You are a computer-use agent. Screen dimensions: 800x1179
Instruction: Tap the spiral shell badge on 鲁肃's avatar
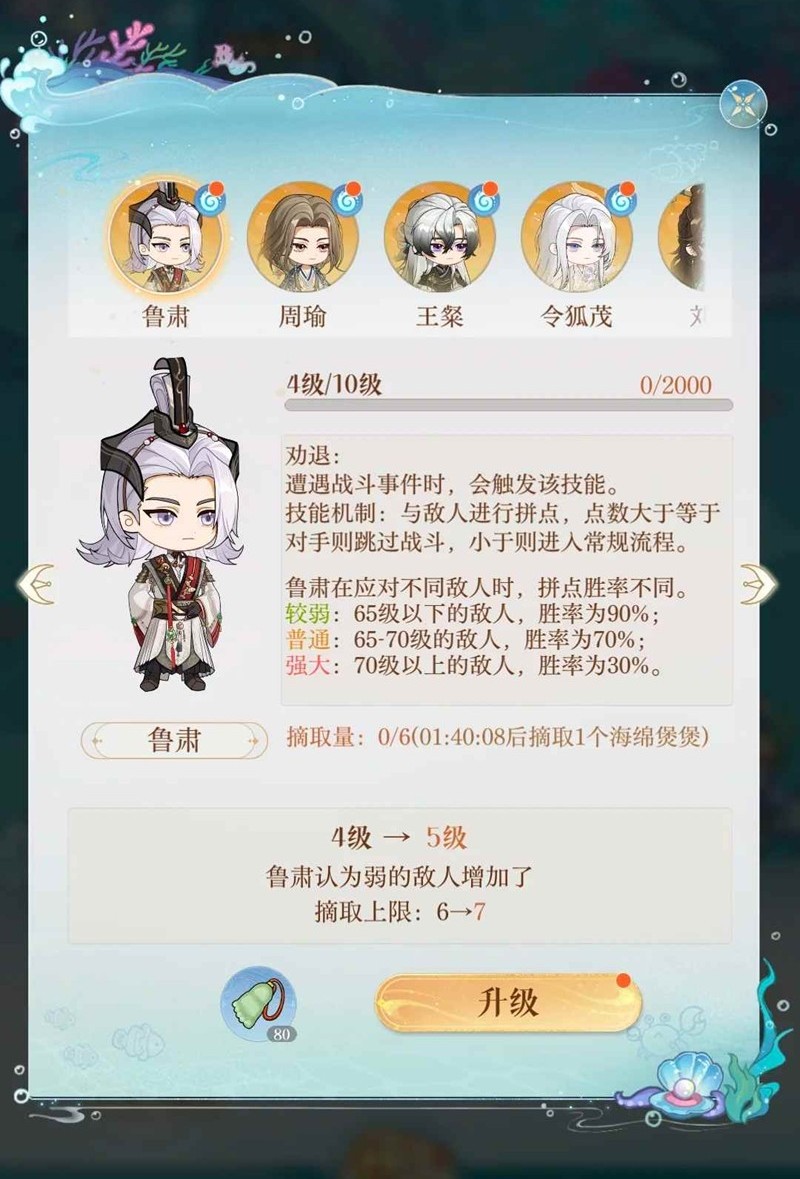coord(210,200)
